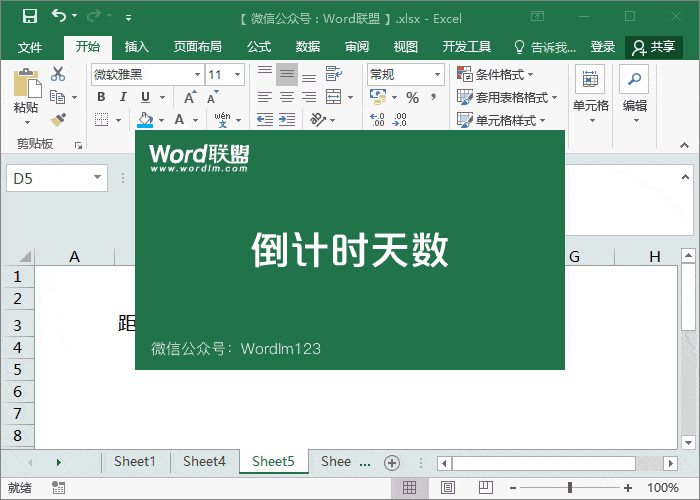The image size is (700, 500).
Task: Apply accounting number format
Action: coord(378,97)
